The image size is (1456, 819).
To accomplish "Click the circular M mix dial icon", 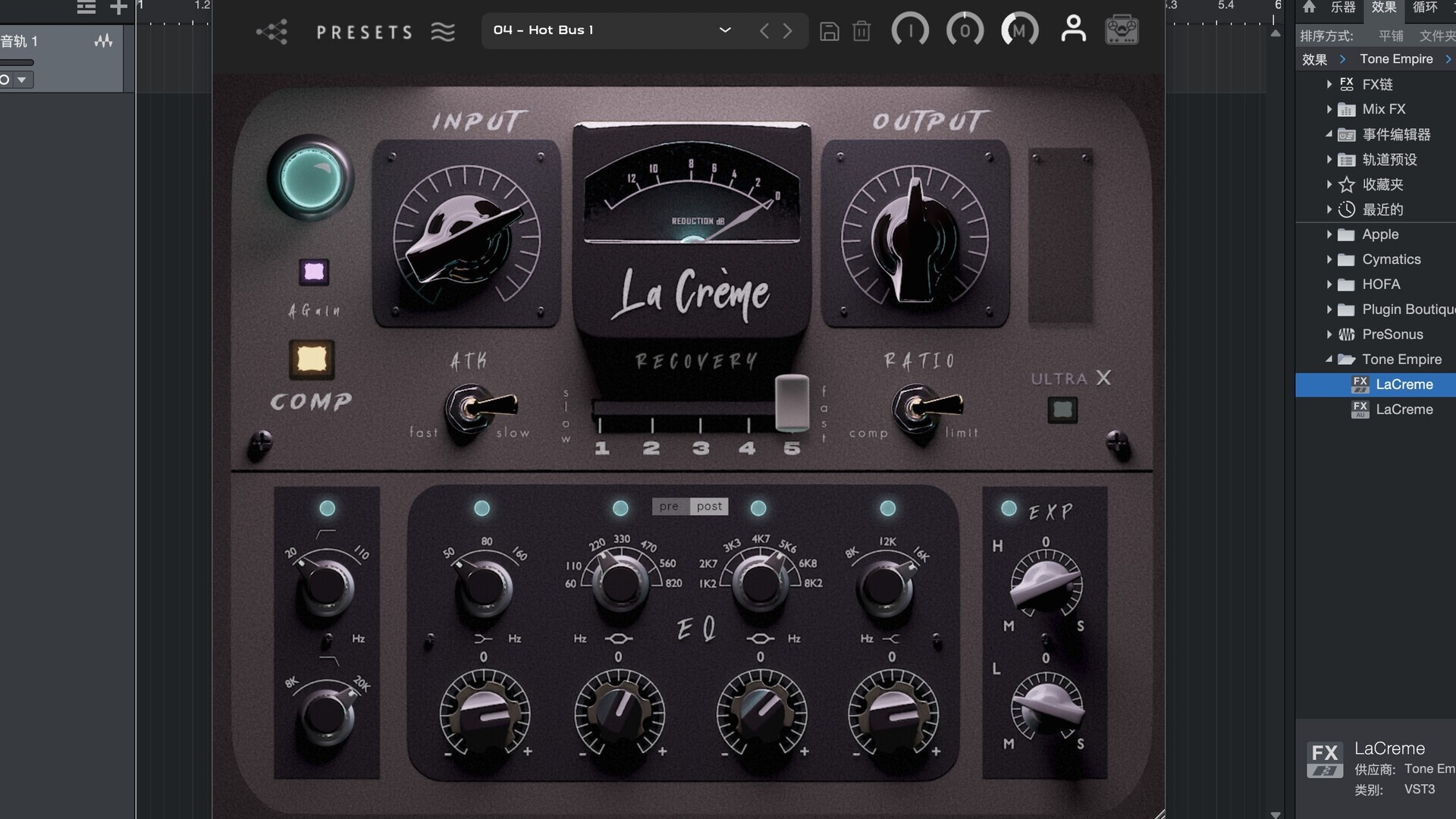I will click(x=1020, y=30).
